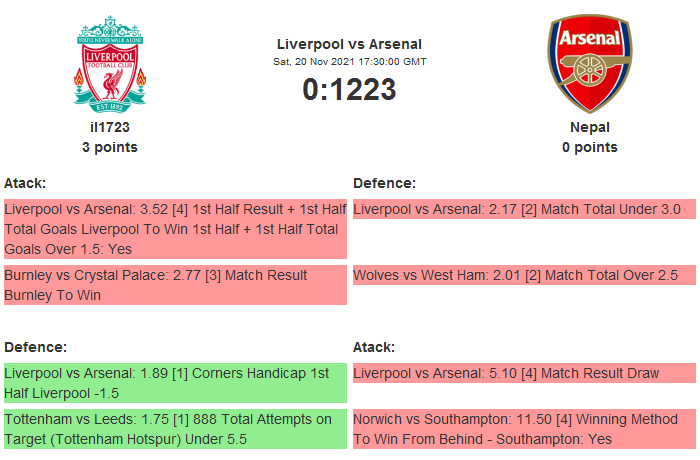Click the bottom-left Defence section heading
Viewport: 700px width, 460px height.
tap(35, 347)
